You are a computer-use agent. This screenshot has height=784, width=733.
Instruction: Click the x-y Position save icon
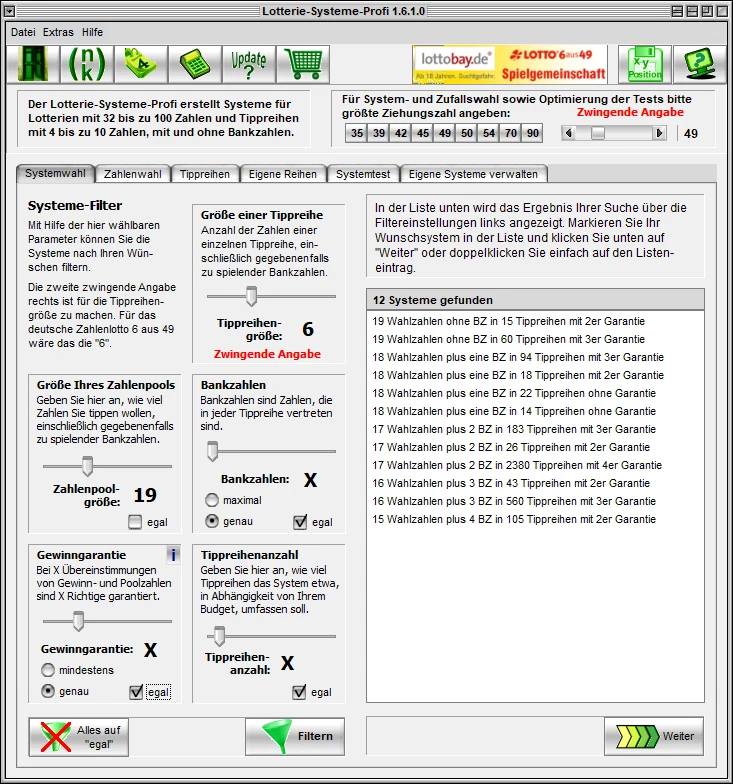pos(645,64)
